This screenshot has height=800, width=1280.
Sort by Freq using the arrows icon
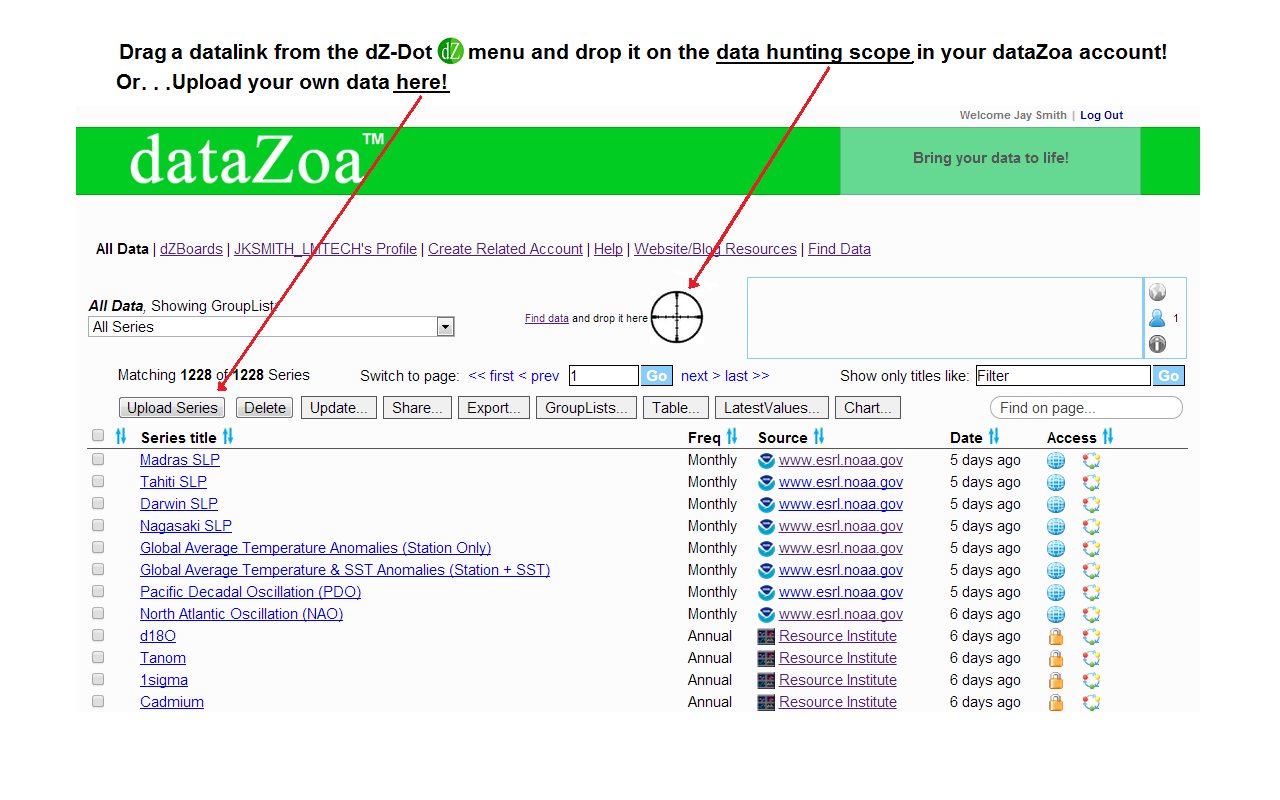732,436
